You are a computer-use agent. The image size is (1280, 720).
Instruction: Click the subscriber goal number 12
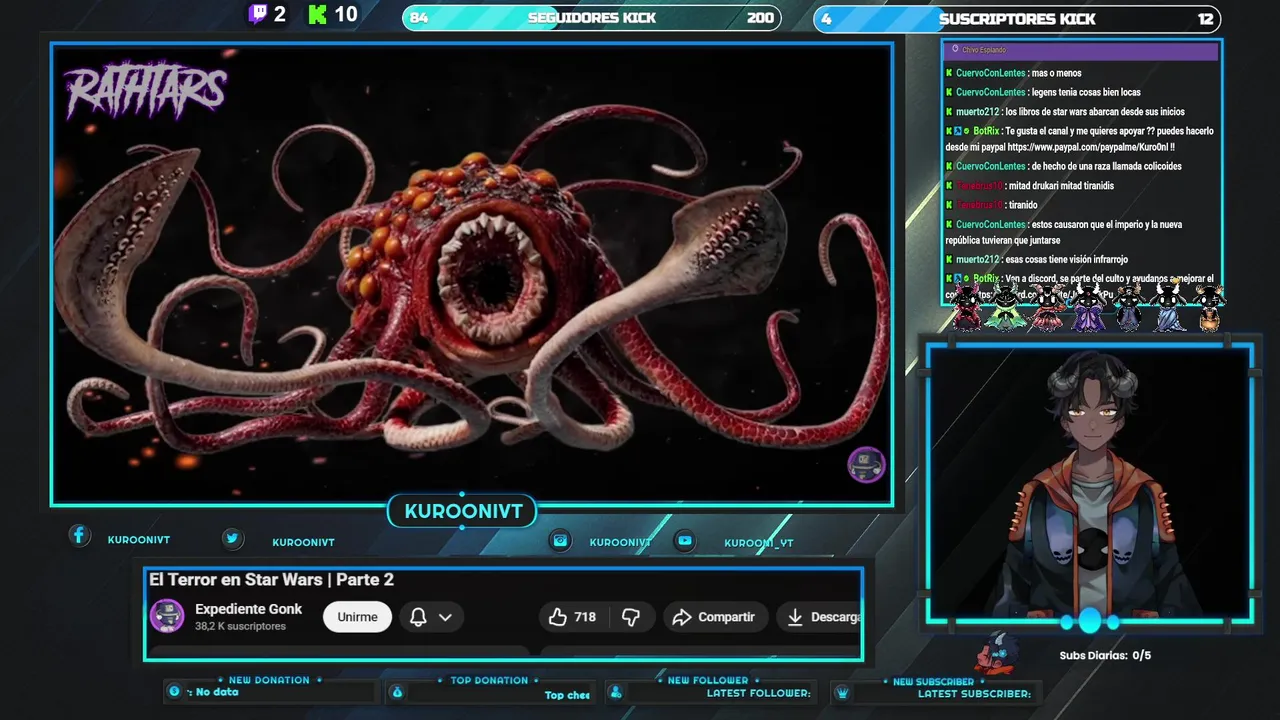(x=1205, y=18)
